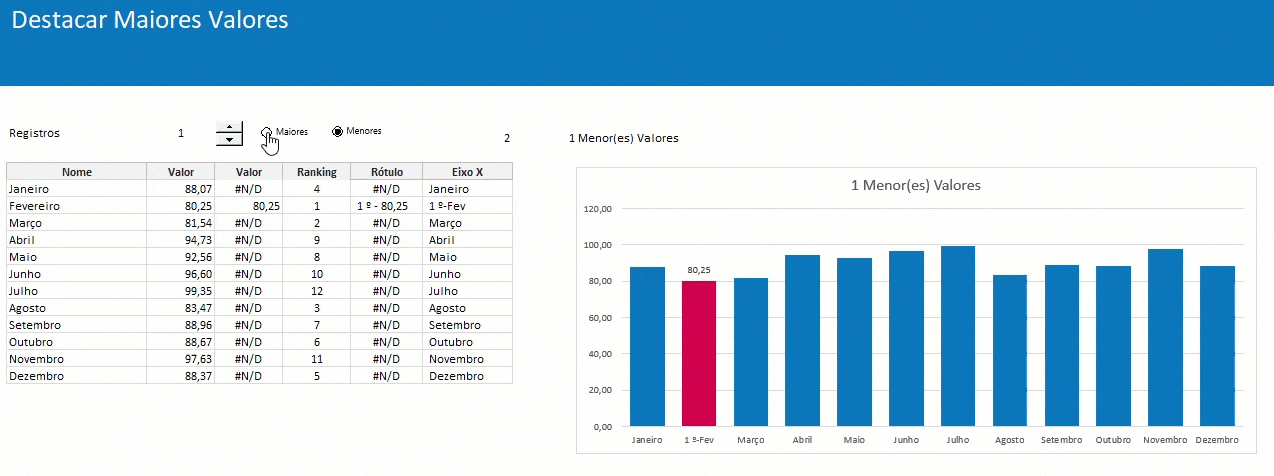
Task: Select the Novembro cell in Nome column
Action: [x=77, y=359]
